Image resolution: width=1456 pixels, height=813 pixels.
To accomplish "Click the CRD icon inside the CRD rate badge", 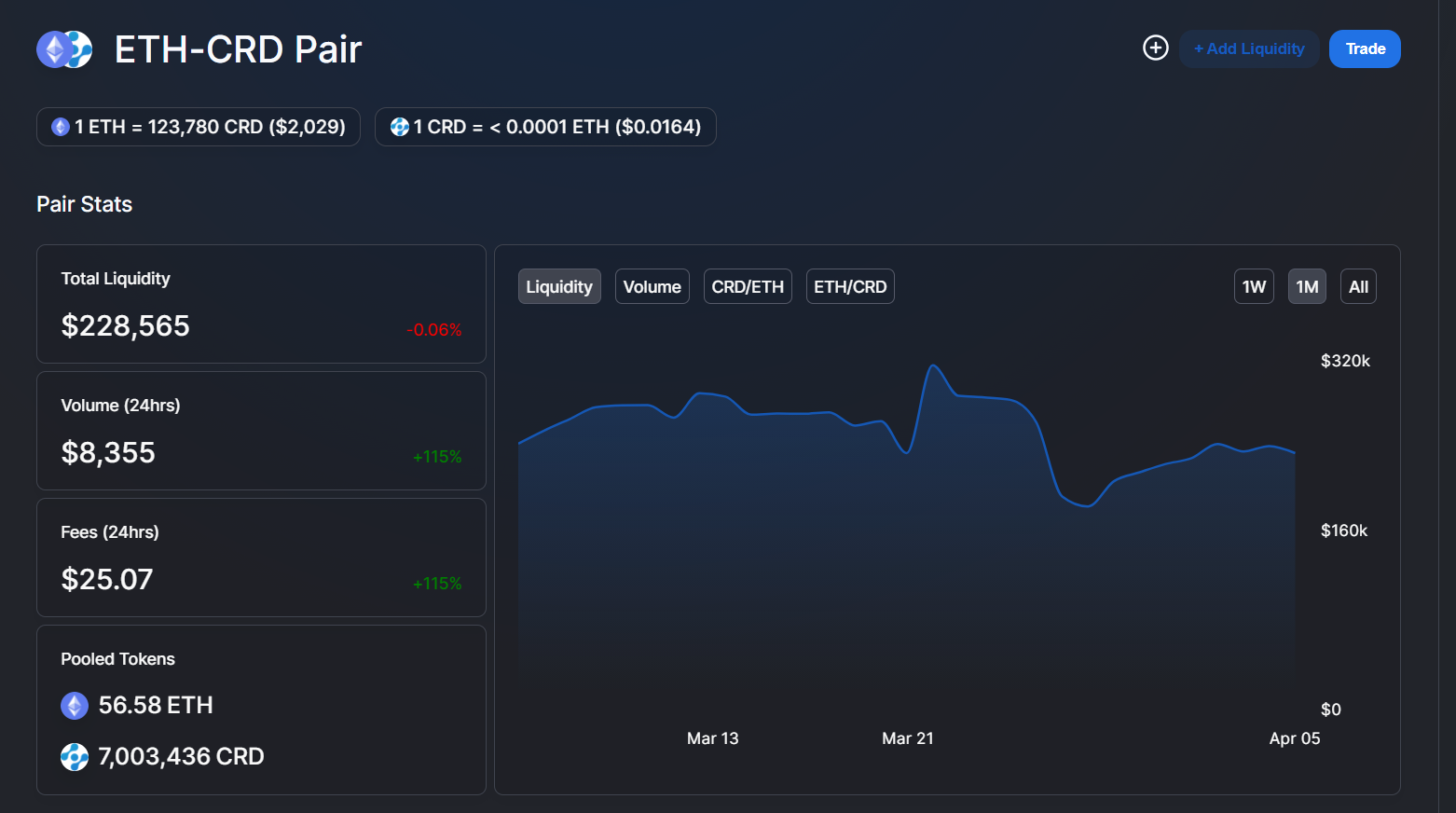I will click(x=399, y=126).
